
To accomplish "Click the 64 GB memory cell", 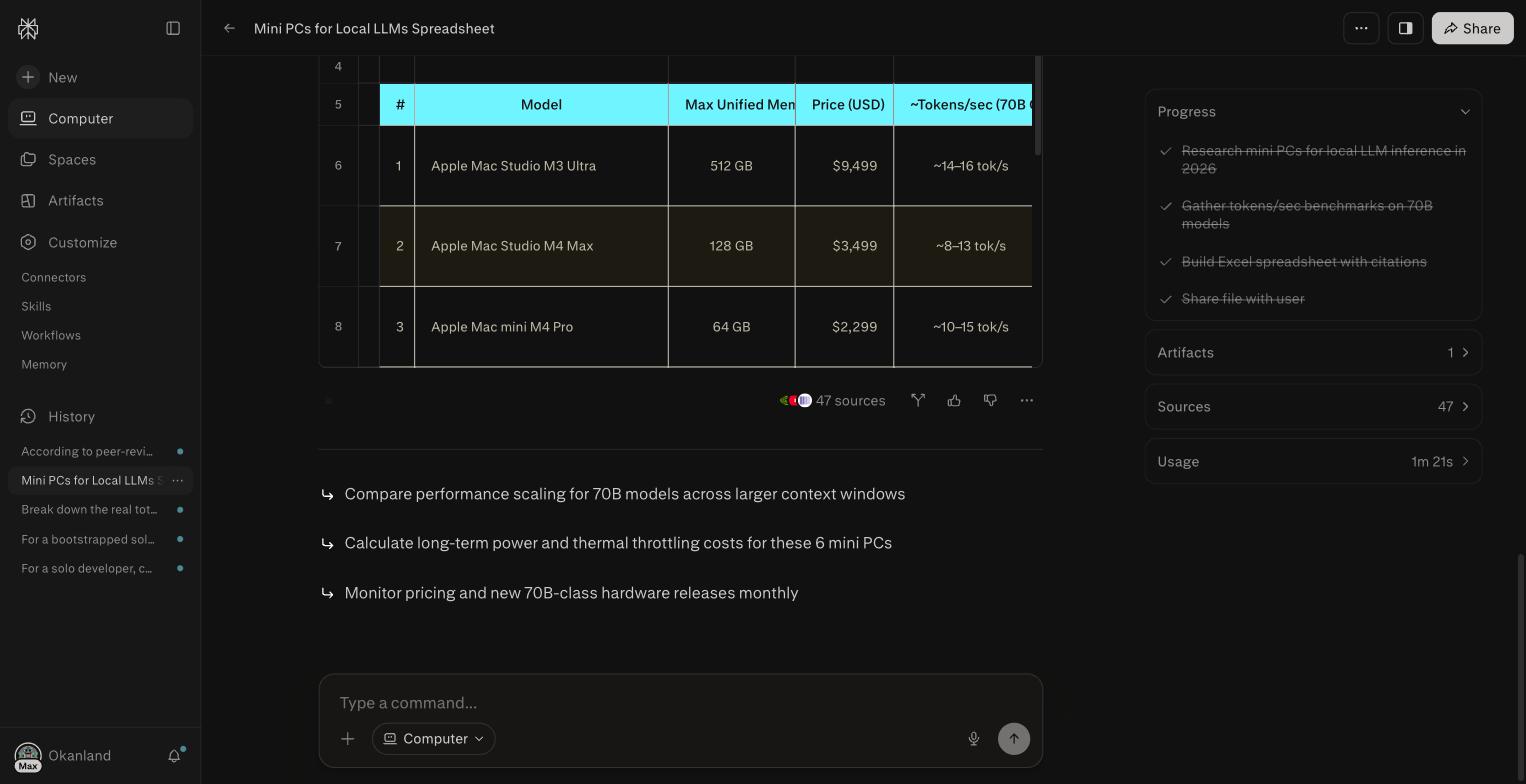I will [731, 327].
